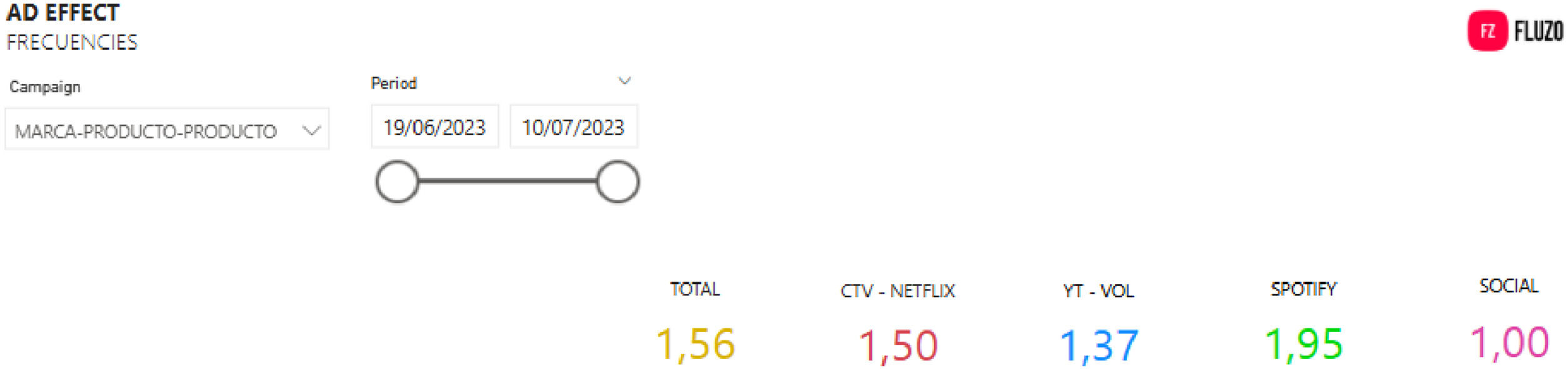The width and height of the screenshot is (1568, 369).
Task: Select the MARCA-PRODUCTO-PRODUCTO campaign box
Action: [x=146, y=131]
